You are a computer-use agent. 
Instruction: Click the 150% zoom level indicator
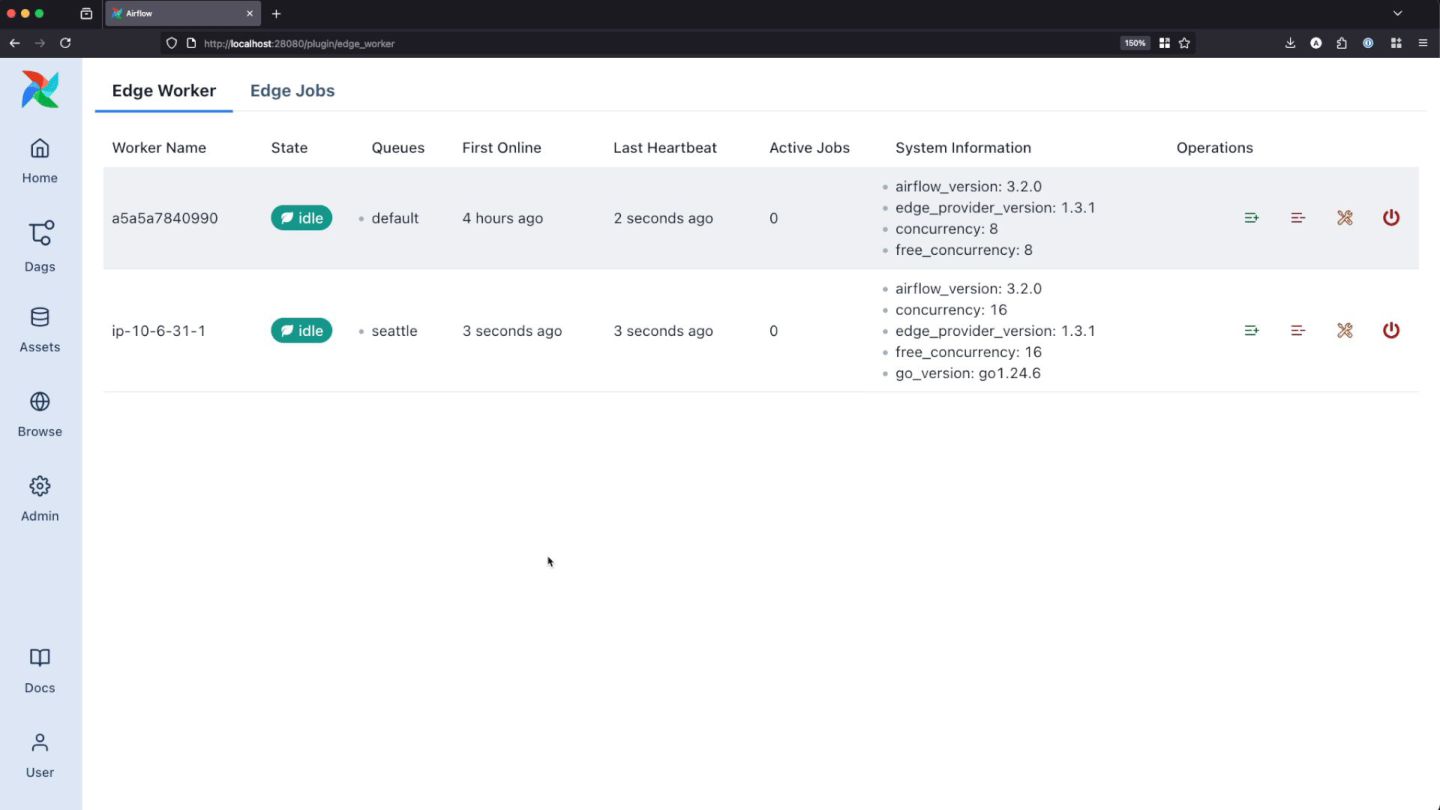[x=1135, y=43]
